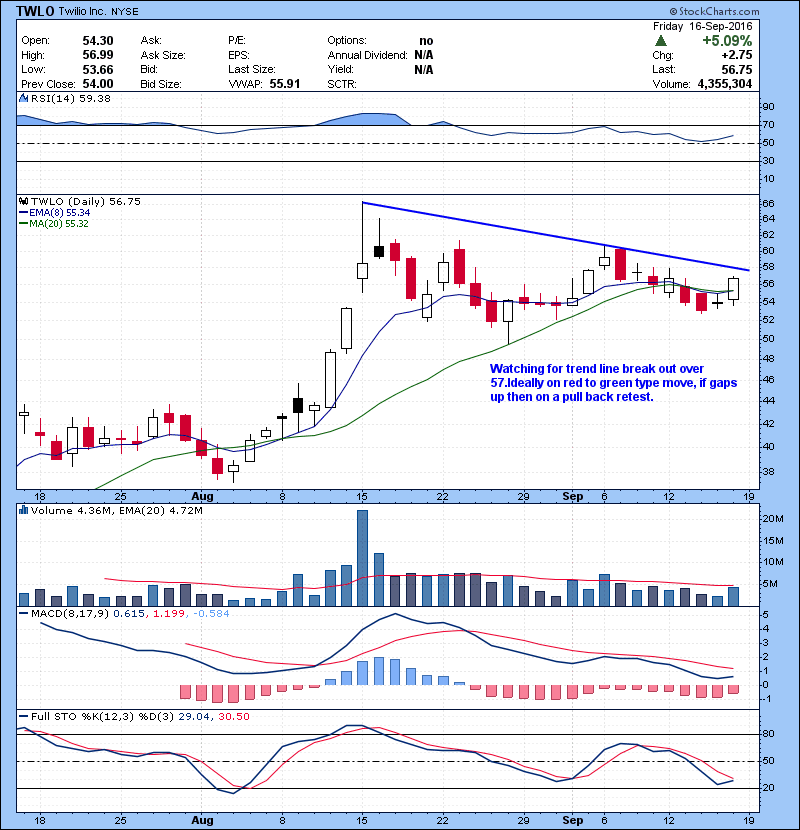
Task: Click the Open value 54.30
Action: [x=98, y=41]
